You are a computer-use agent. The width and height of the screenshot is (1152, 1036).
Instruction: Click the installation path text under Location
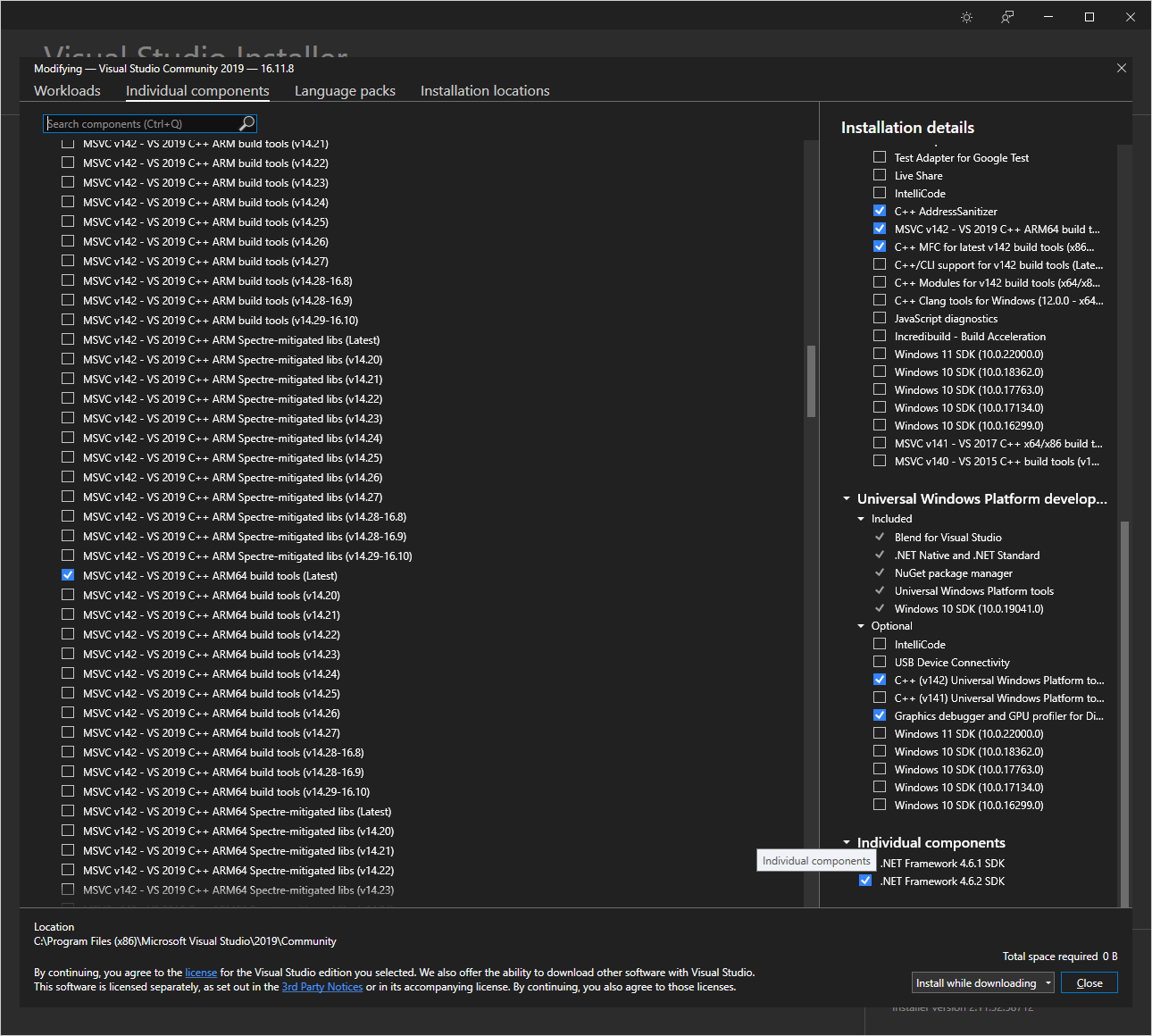[x=185, y=941]
